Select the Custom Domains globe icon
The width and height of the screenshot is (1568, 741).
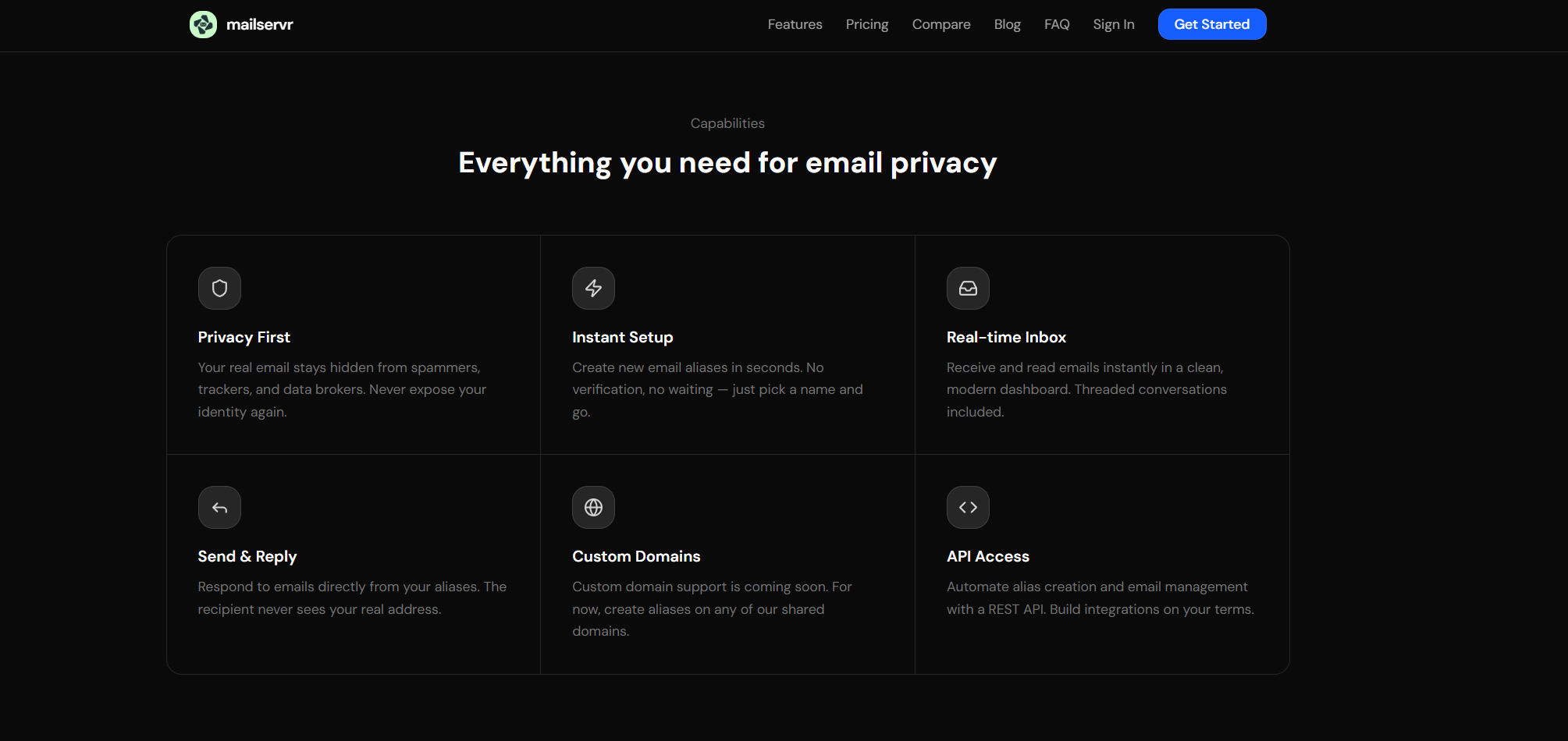pyautogui.click(x=593, y=507)
